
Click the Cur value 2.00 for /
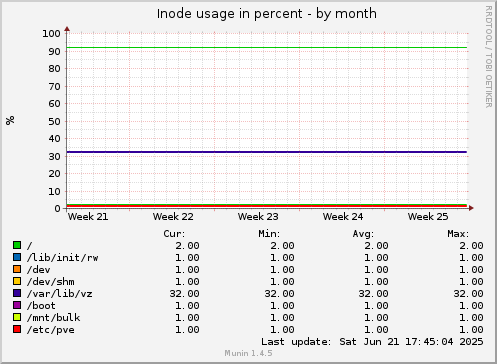187,246
